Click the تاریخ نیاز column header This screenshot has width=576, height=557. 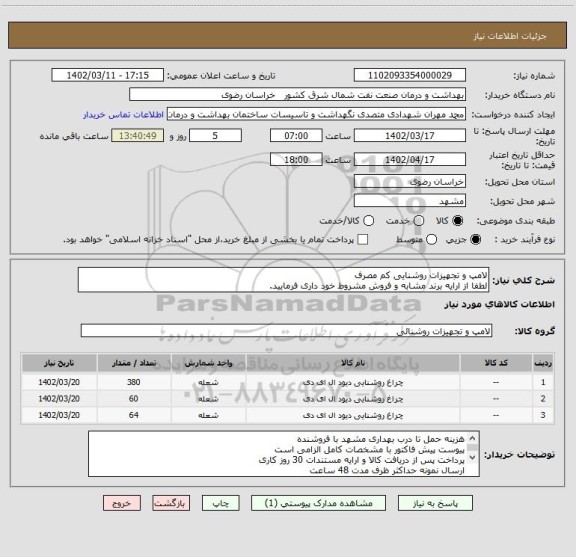click(59, 363)
